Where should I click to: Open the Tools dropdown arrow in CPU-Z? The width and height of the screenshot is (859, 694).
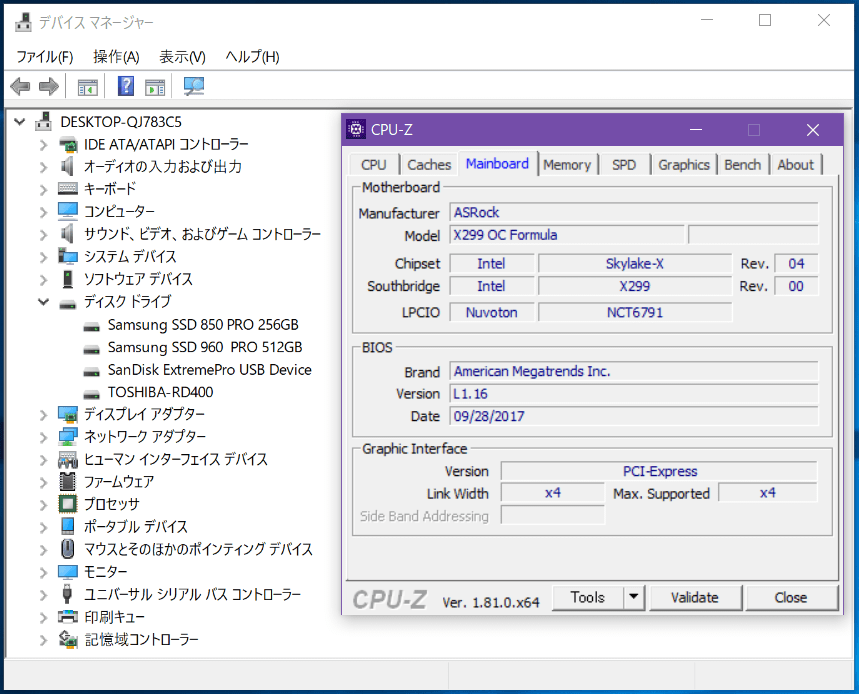pos(634,597)
